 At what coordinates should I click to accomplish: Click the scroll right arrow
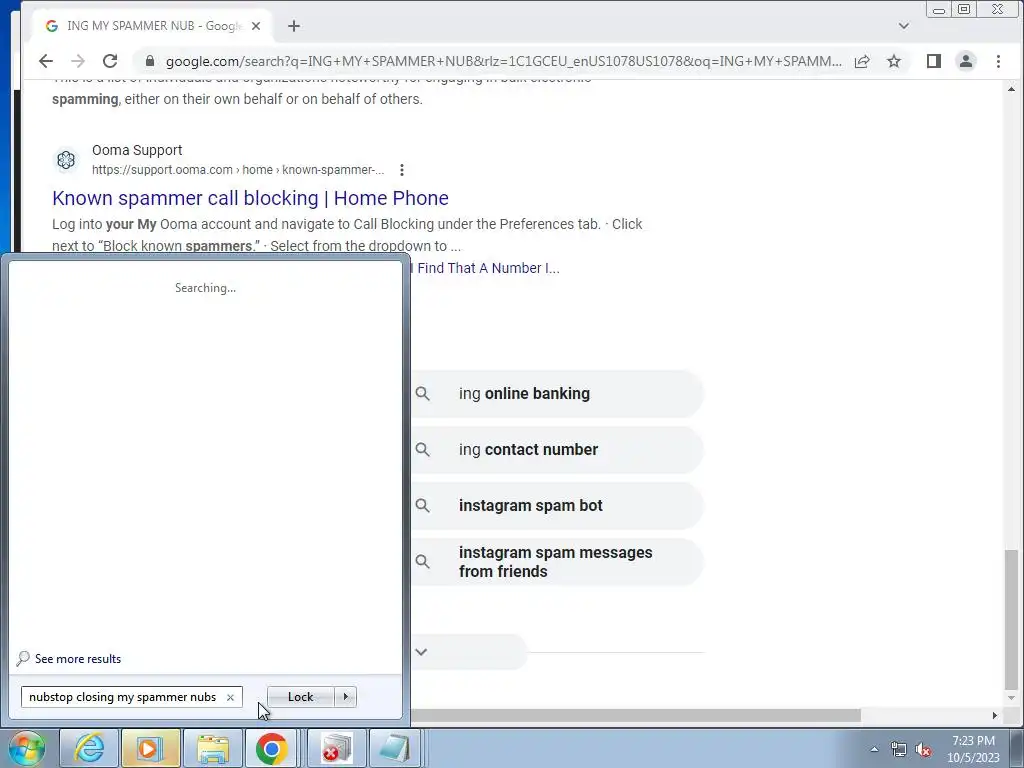995,716
